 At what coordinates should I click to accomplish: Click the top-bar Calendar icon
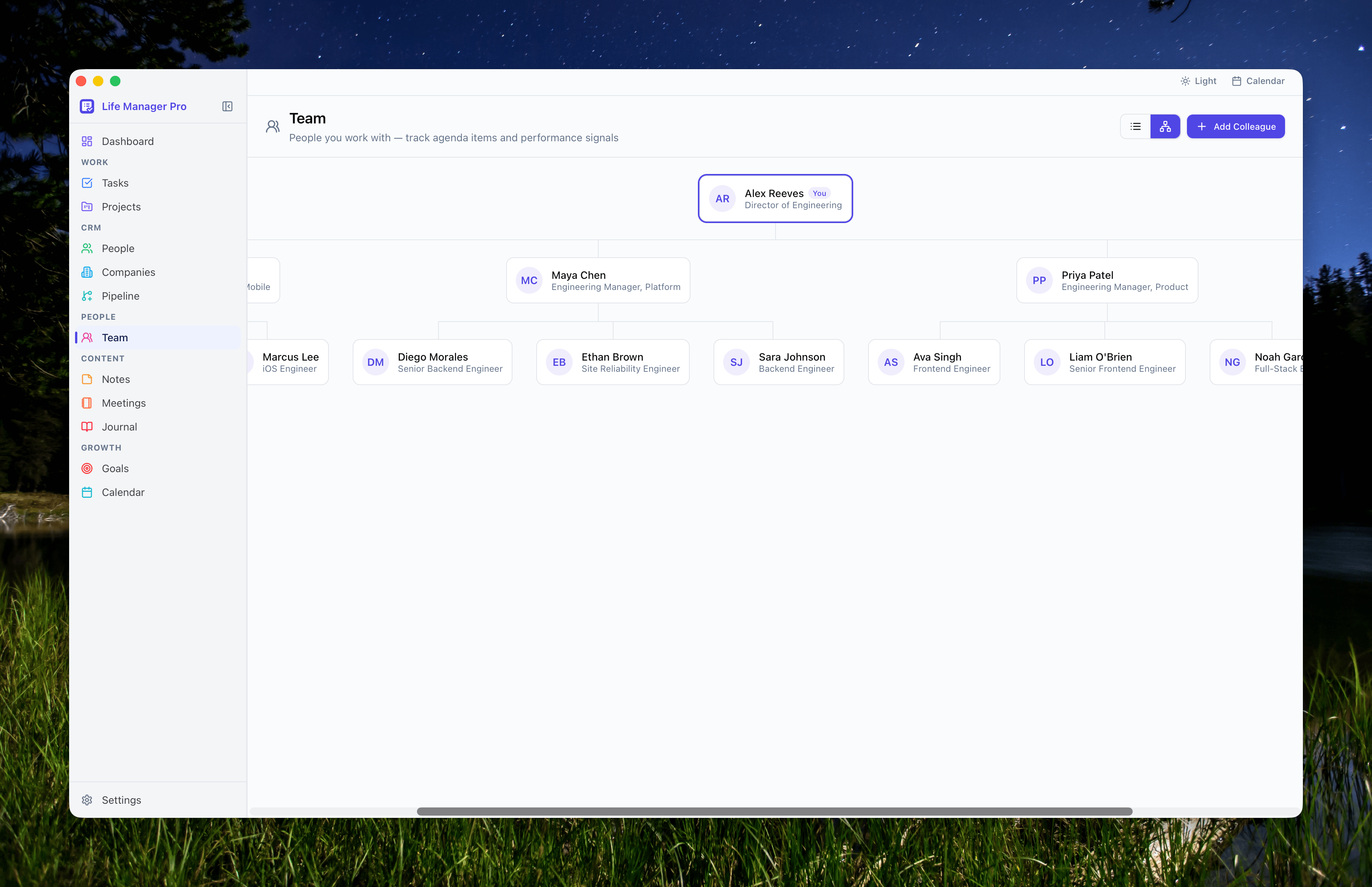coord(1236,81)
